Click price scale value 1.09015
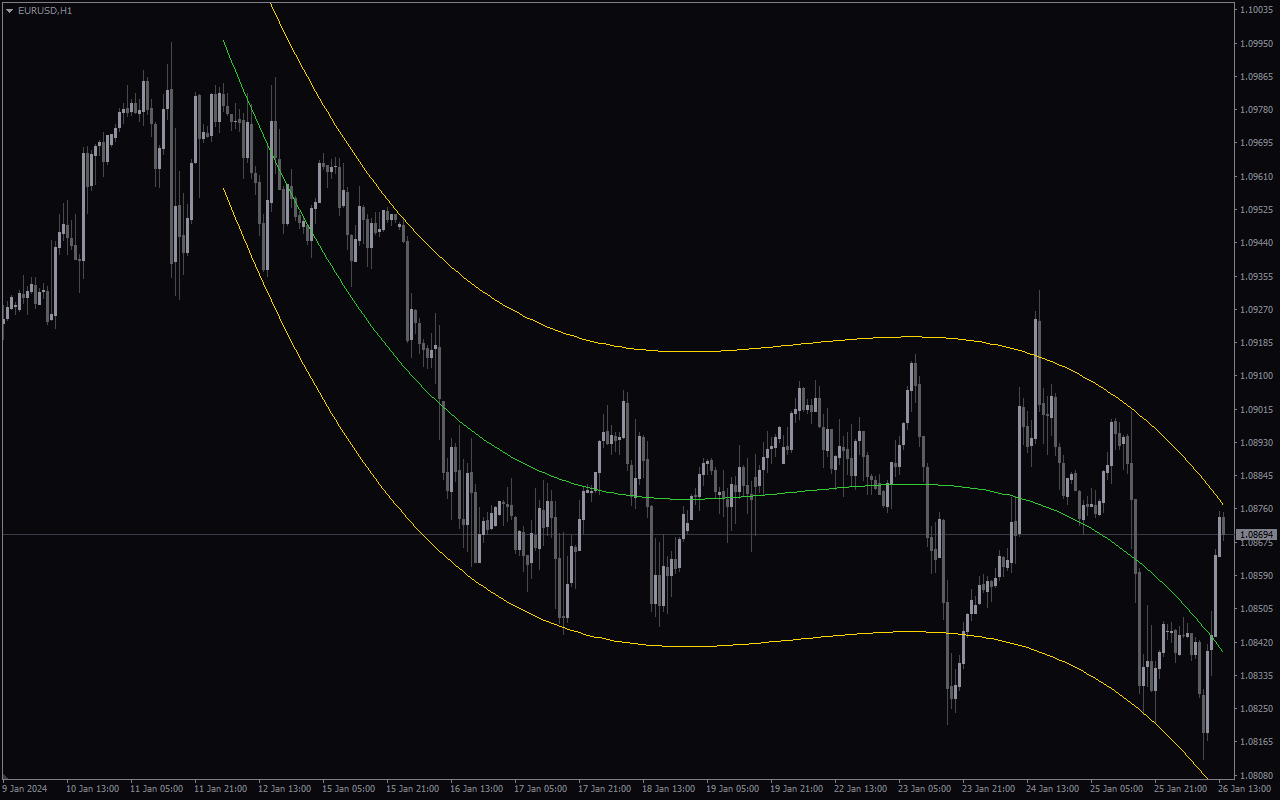1280x800 pixels. pyautogui.click(x=1256, y=409)
